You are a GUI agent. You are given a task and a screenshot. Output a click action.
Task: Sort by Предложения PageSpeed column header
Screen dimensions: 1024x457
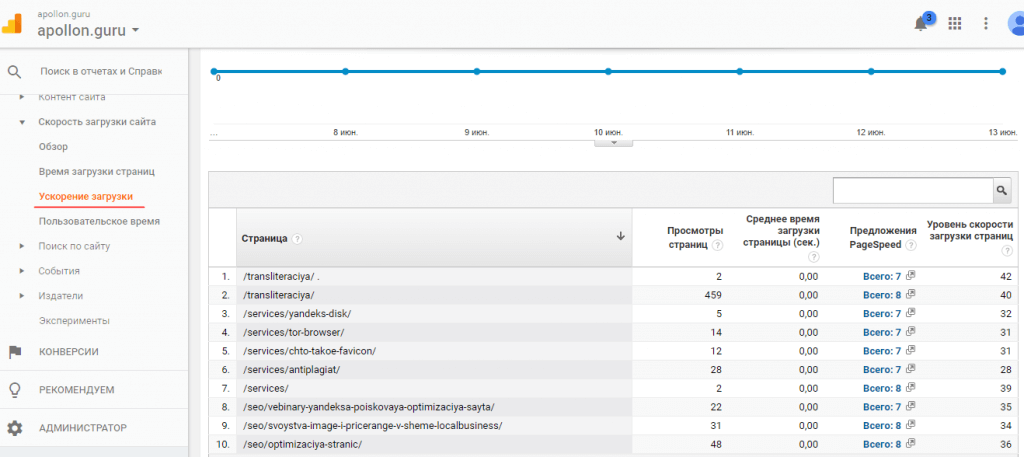882,238
